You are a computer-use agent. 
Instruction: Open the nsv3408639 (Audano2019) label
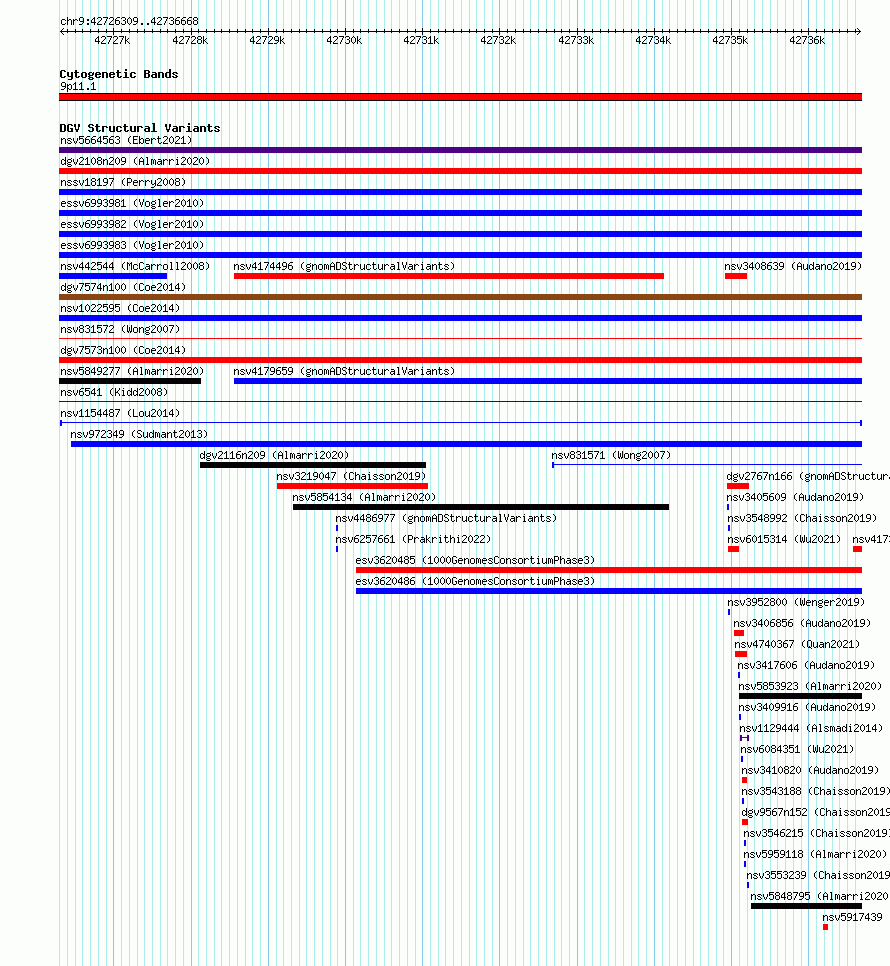(793, 266)
